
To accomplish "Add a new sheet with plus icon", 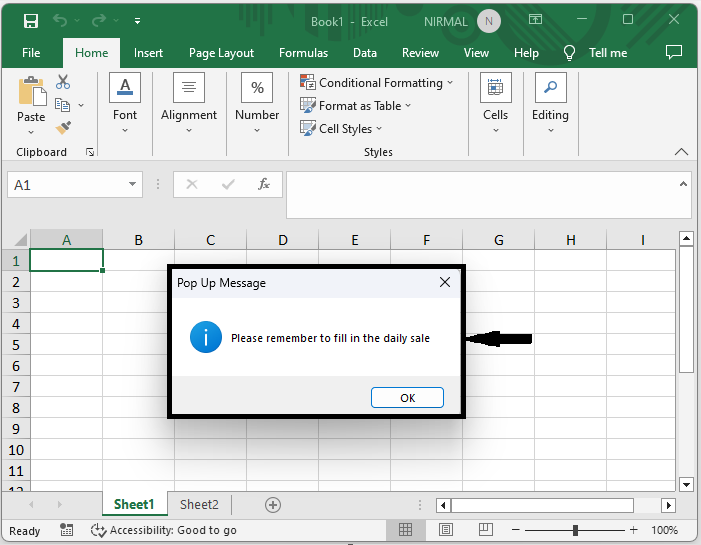I will [273, 505].
